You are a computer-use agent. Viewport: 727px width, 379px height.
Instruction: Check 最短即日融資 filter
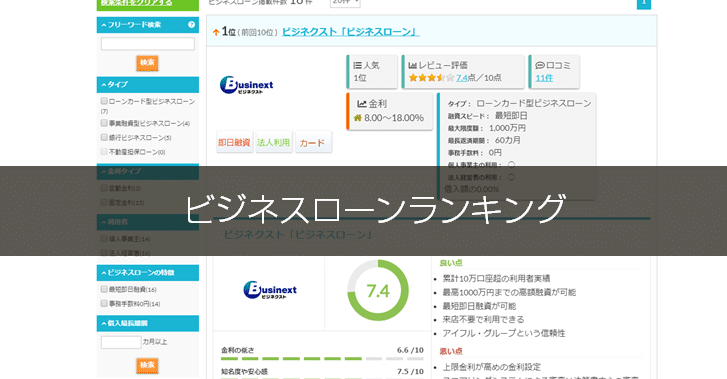tap(104, 289)
